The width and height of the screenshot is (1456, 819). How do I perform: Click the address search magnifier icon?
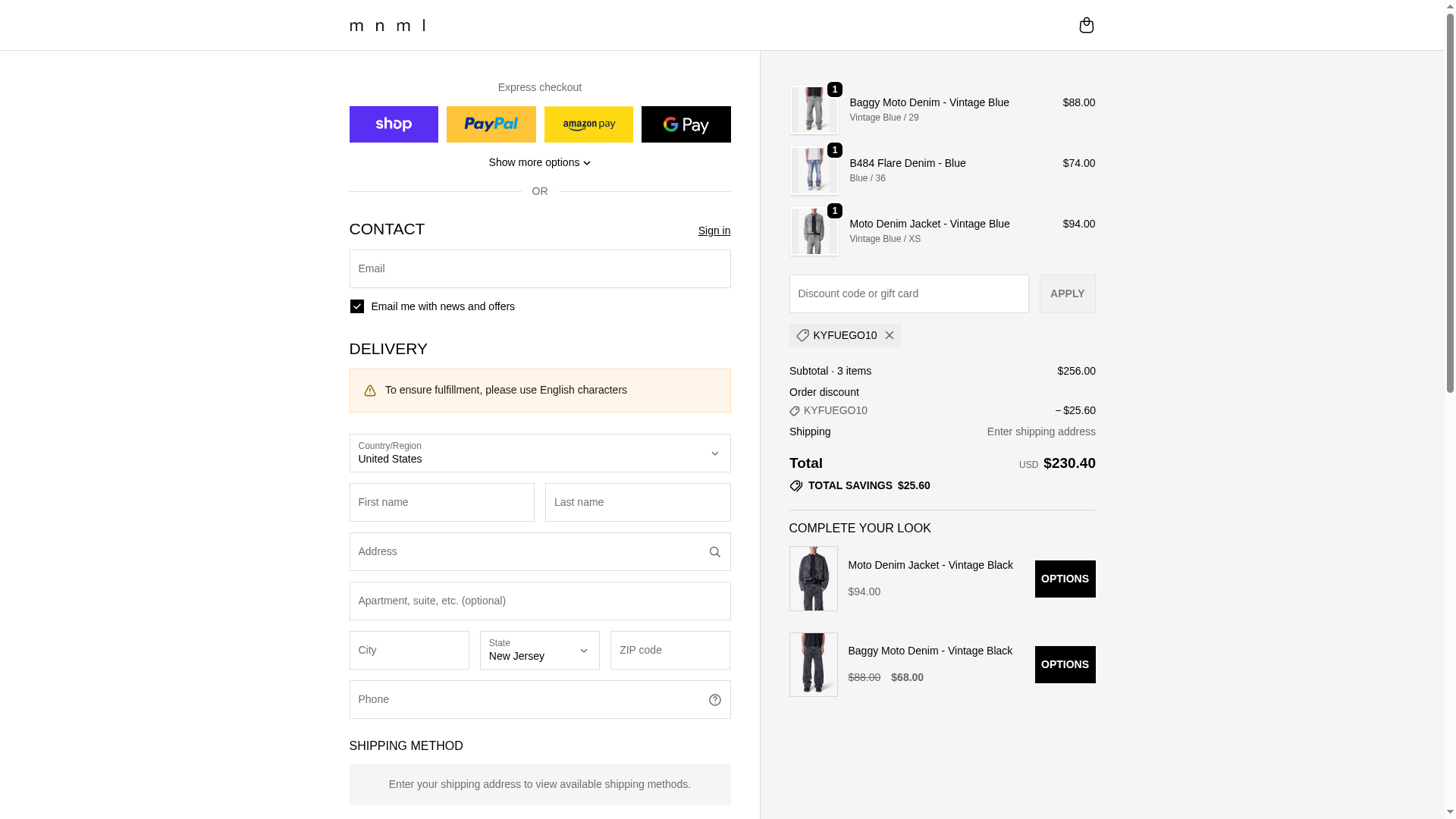pyautogui.click(x=714, y=552)
